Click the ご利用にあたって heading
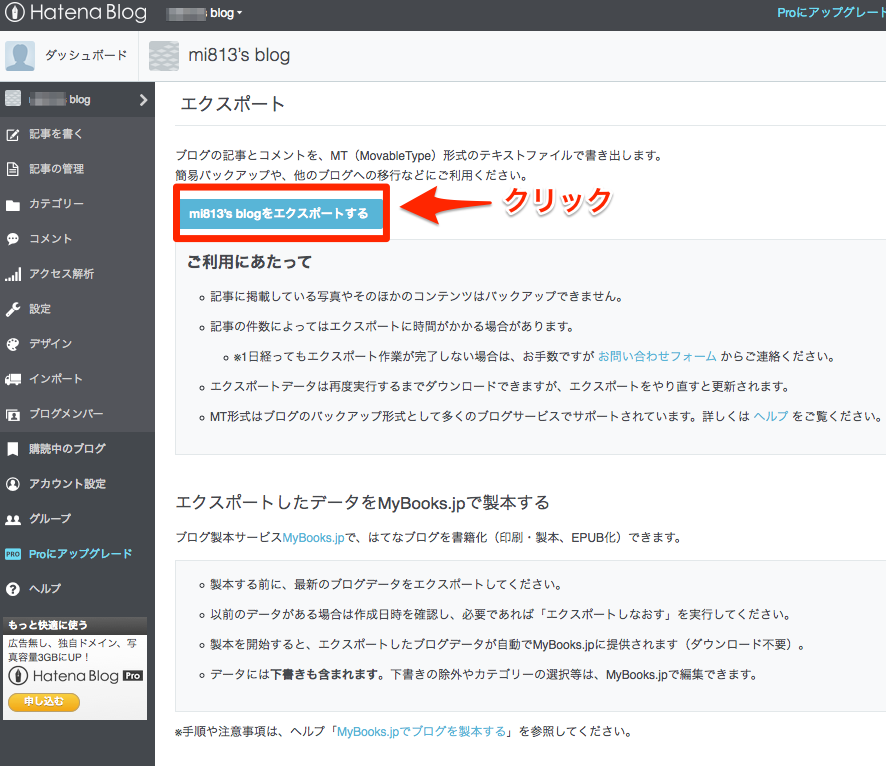Screen dimensions: 886x766 click(249, 262)
